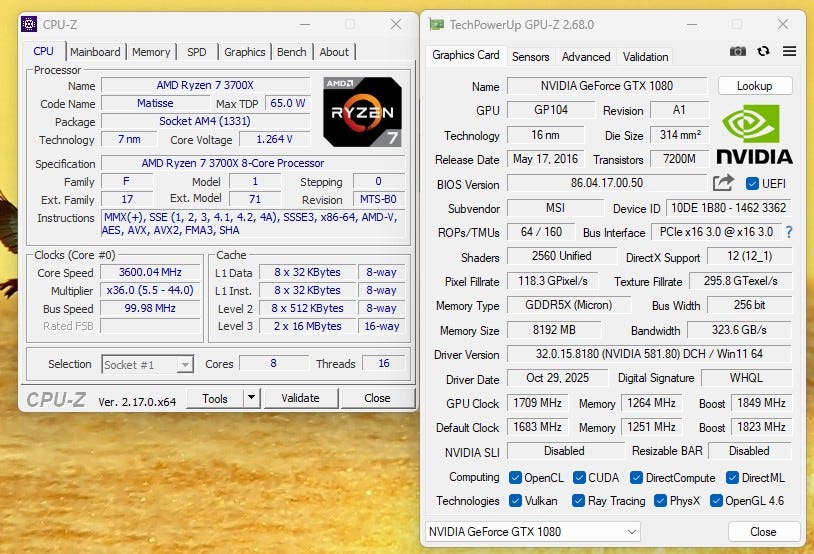Toggle the Vulkan checkbox
This screenshot has width=814, height=554.
(x=515, y=501)
